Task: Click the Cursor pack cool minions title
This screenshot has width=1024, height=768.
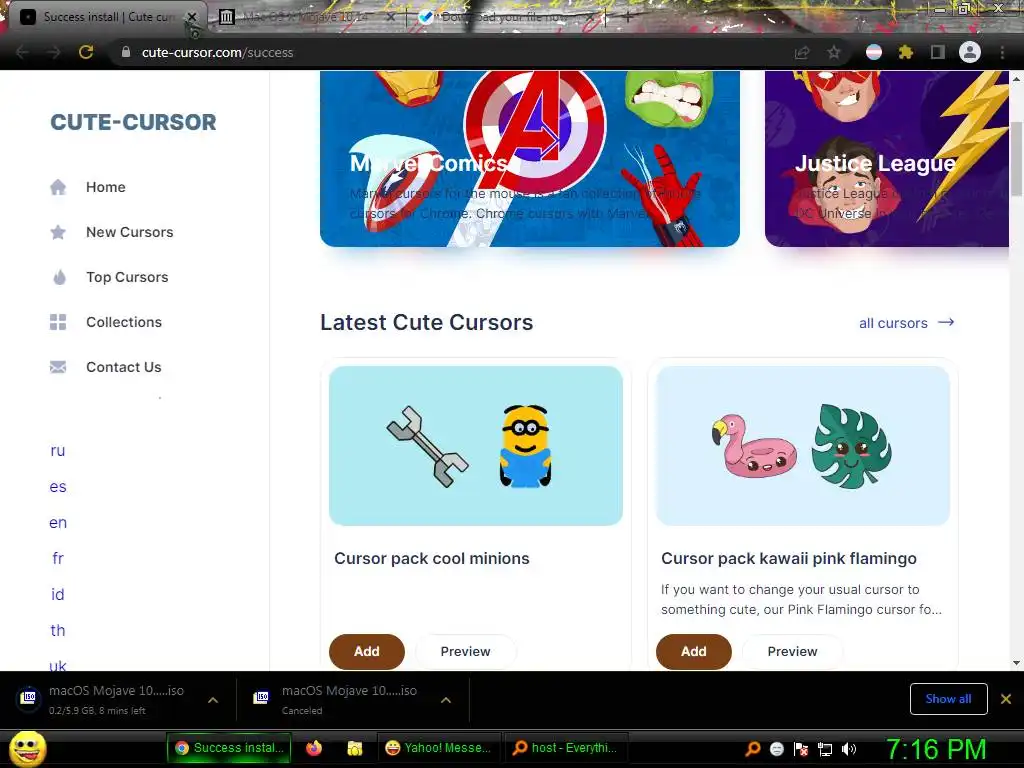Action: [432, 558]
